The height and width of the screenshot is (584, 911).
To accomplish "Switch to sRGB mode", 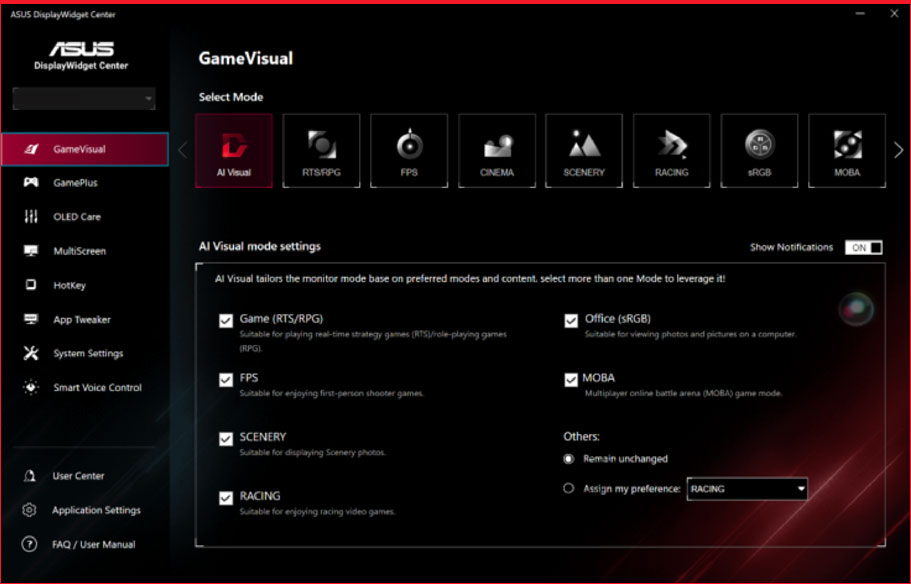I will (759, 150).
